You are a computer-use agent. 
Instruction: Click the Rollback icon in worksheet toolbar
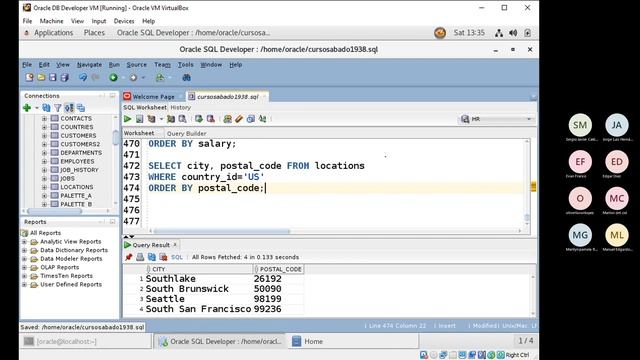pos(211,119)
